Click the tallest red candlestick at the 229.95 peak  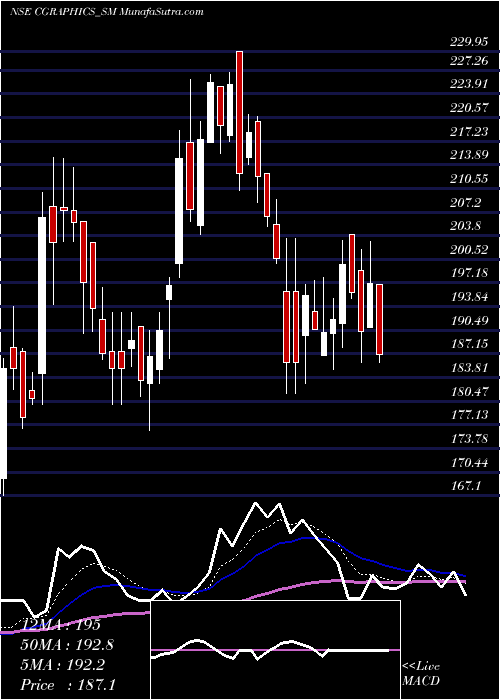(x=239, y=112)
